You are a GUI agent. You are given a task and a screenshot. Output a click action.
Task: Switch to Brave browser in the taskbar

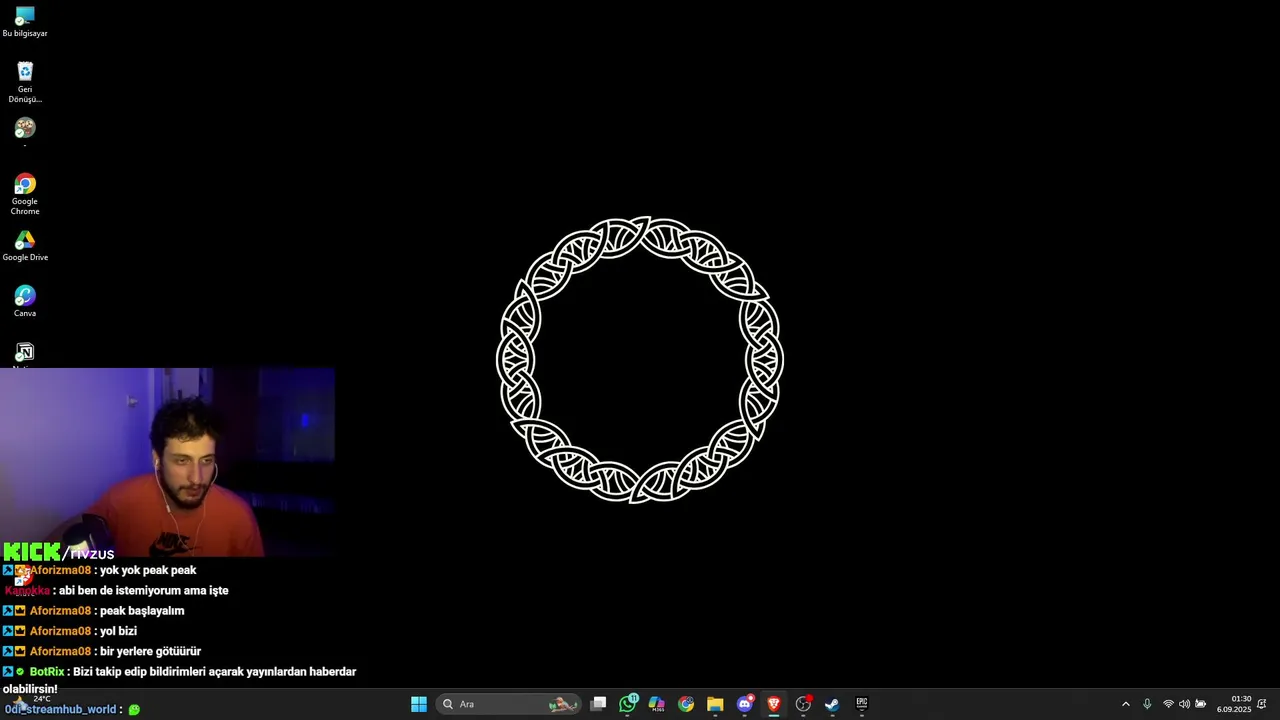click(774, 704)
